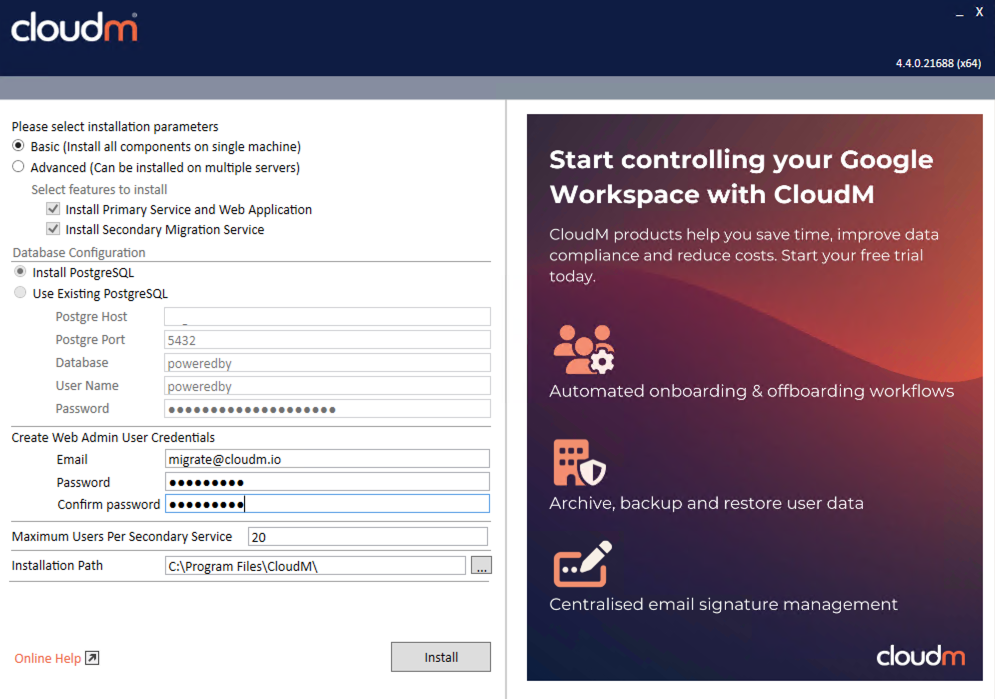995x699 pixels.
Task: Click the Install button
Action: point(441,657)
